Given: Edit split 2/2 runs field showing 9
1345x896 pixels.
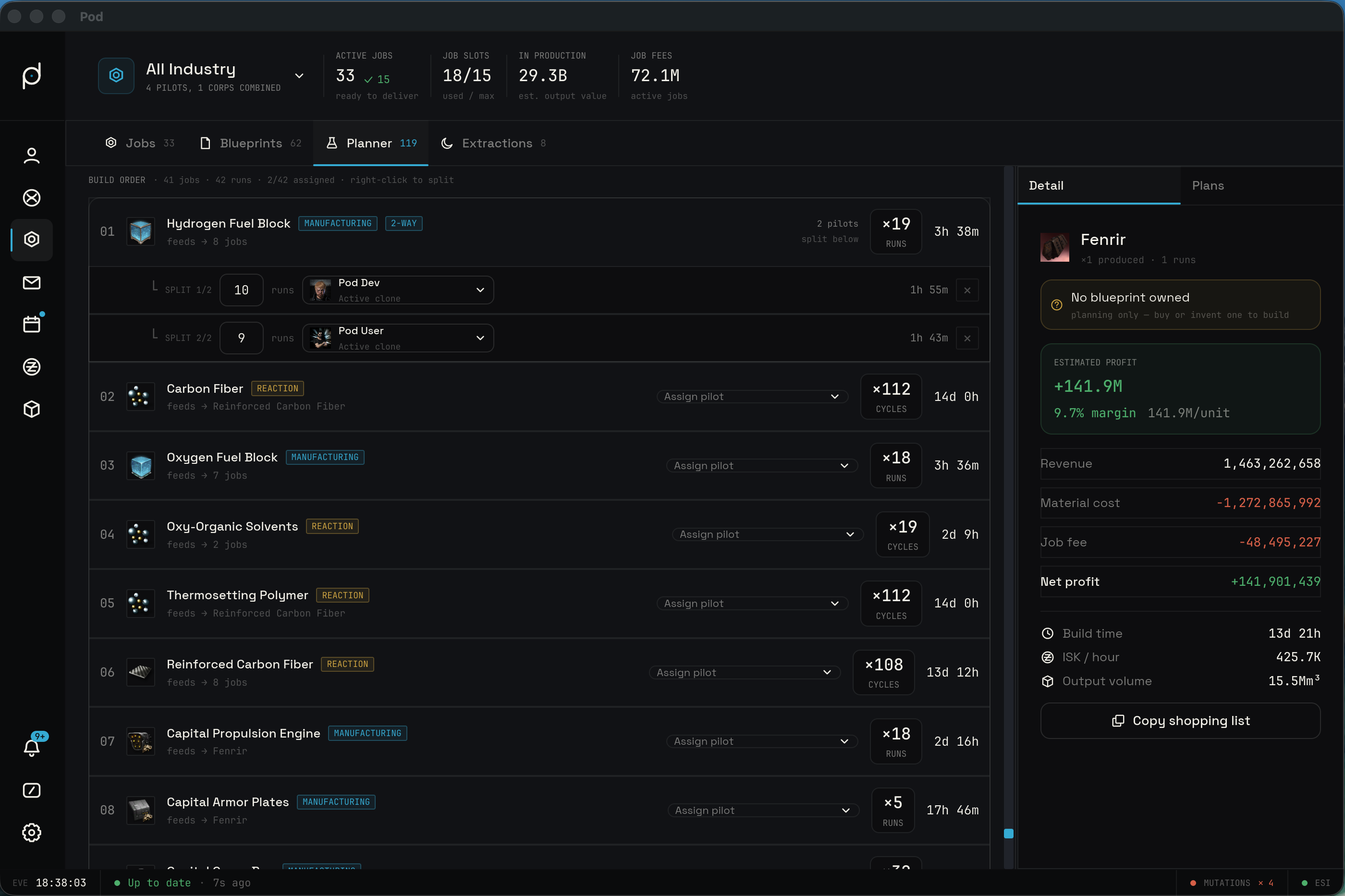Looking at the screenshot, I should pos(241,339).
